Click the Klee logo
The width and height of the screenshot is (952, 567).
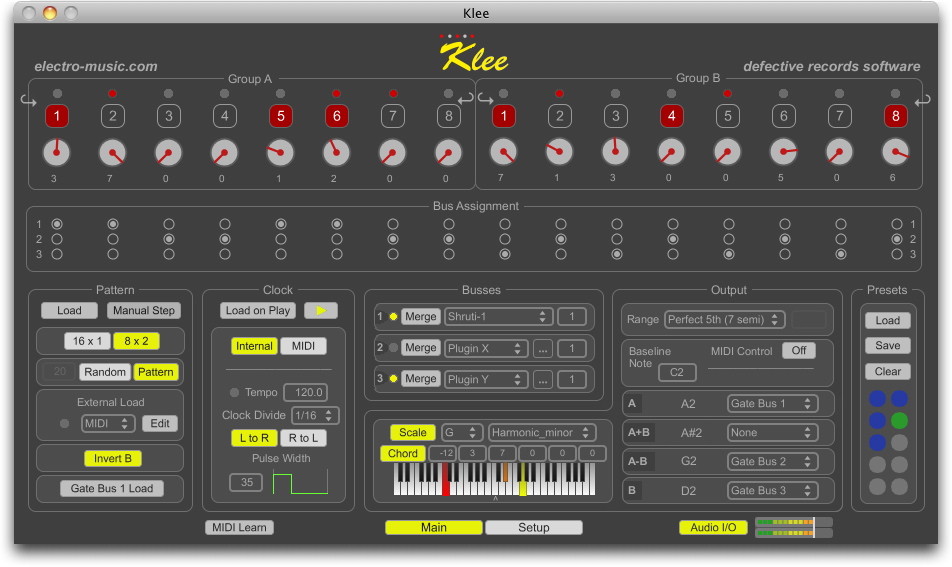pyautogui.click(x=474, y=53)
